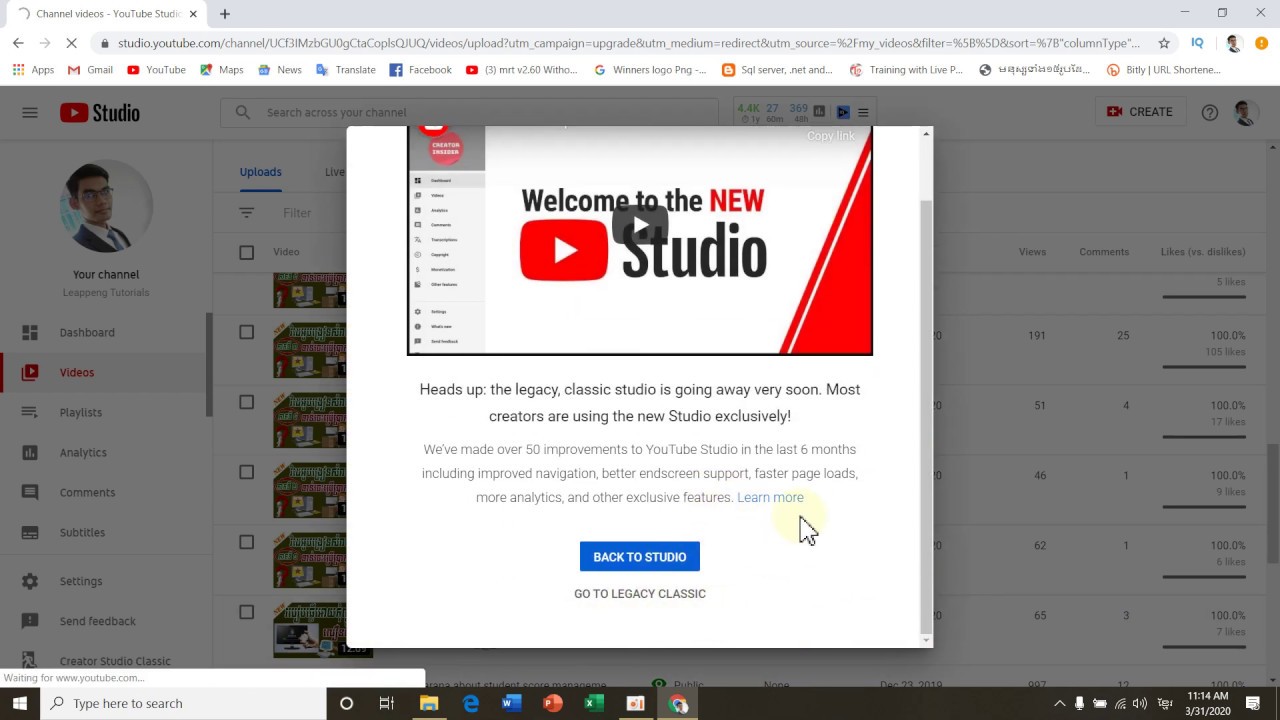Click the blue extension video icon in header

pos(843,112)
